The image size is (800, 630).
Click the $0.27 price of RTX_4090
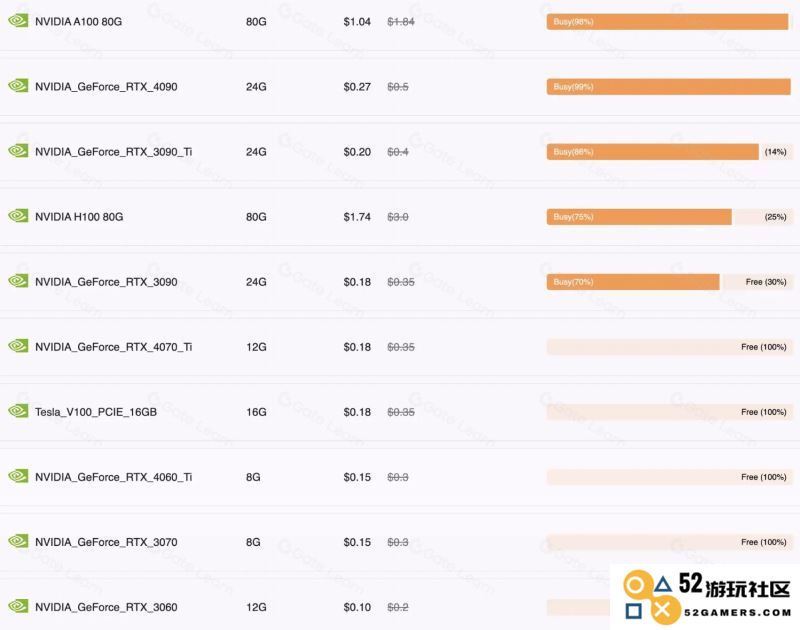[x=357, y=87]
